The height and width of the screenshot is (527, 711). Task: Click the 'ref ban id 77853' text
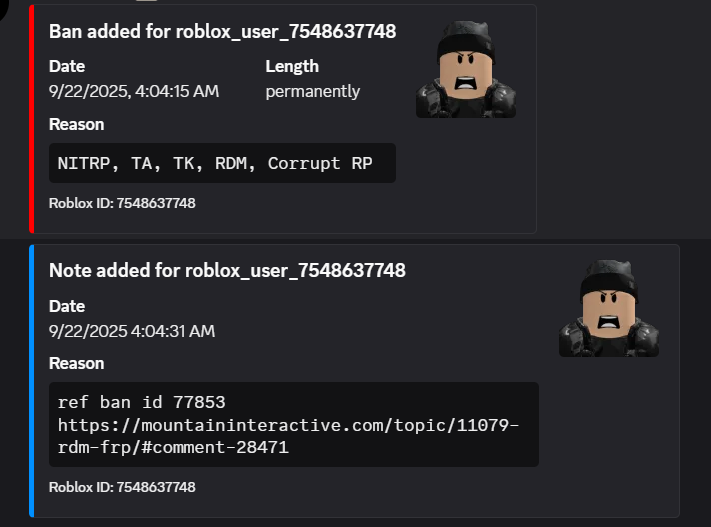tap(141, 402)
